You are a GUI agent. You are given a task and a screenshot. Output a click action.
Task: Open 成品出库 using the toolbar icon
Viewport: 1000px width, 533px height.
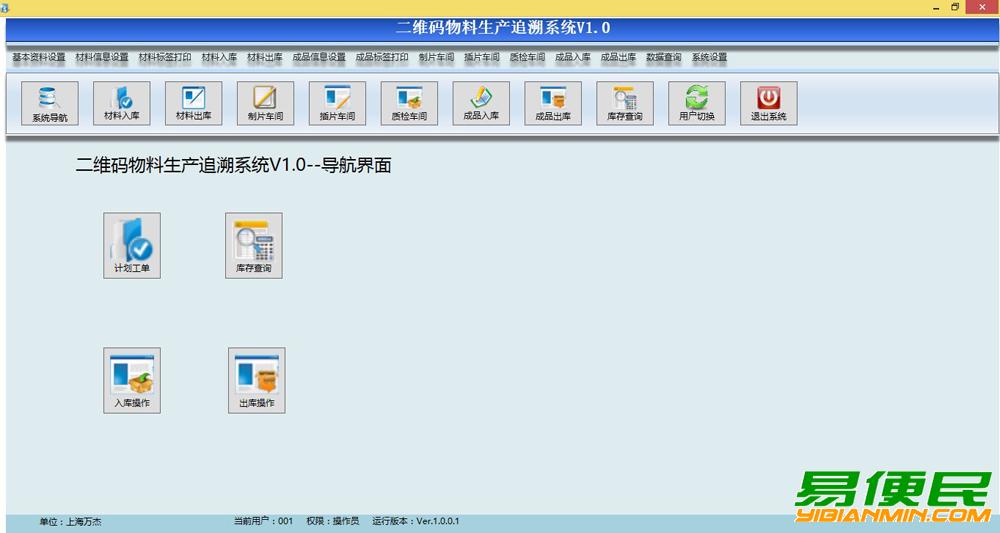[553, 103]
